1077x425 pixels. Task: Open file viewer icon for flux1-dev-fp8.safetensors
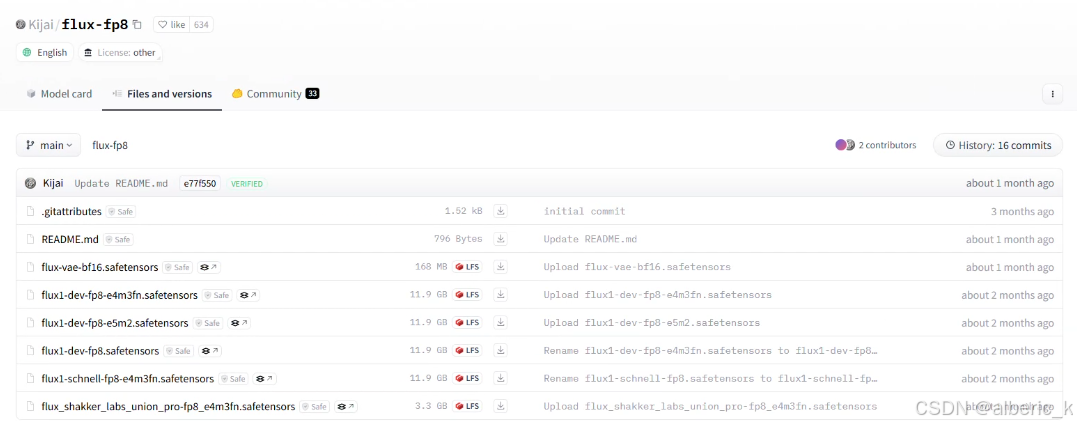point(209,351)
